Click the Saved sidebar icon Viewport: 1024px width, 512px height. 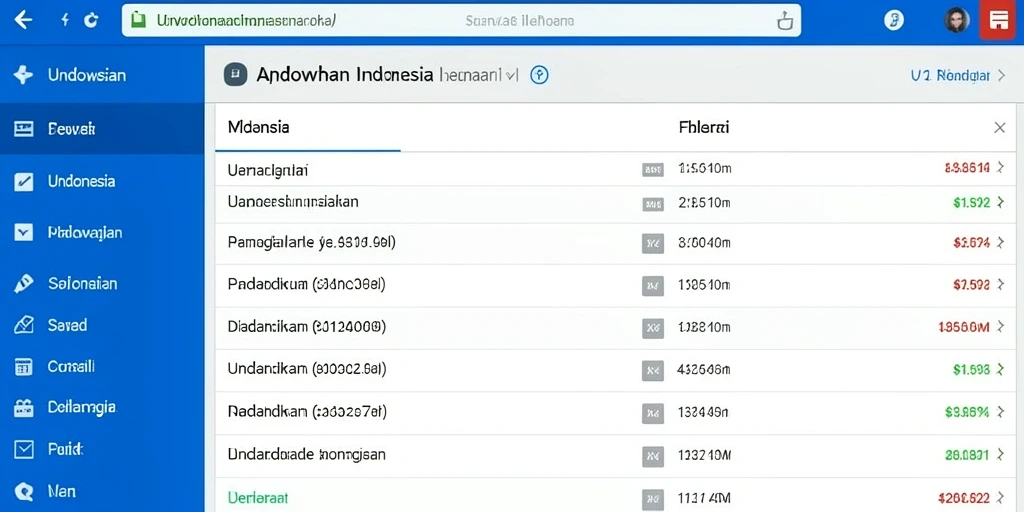pos(24,325)
